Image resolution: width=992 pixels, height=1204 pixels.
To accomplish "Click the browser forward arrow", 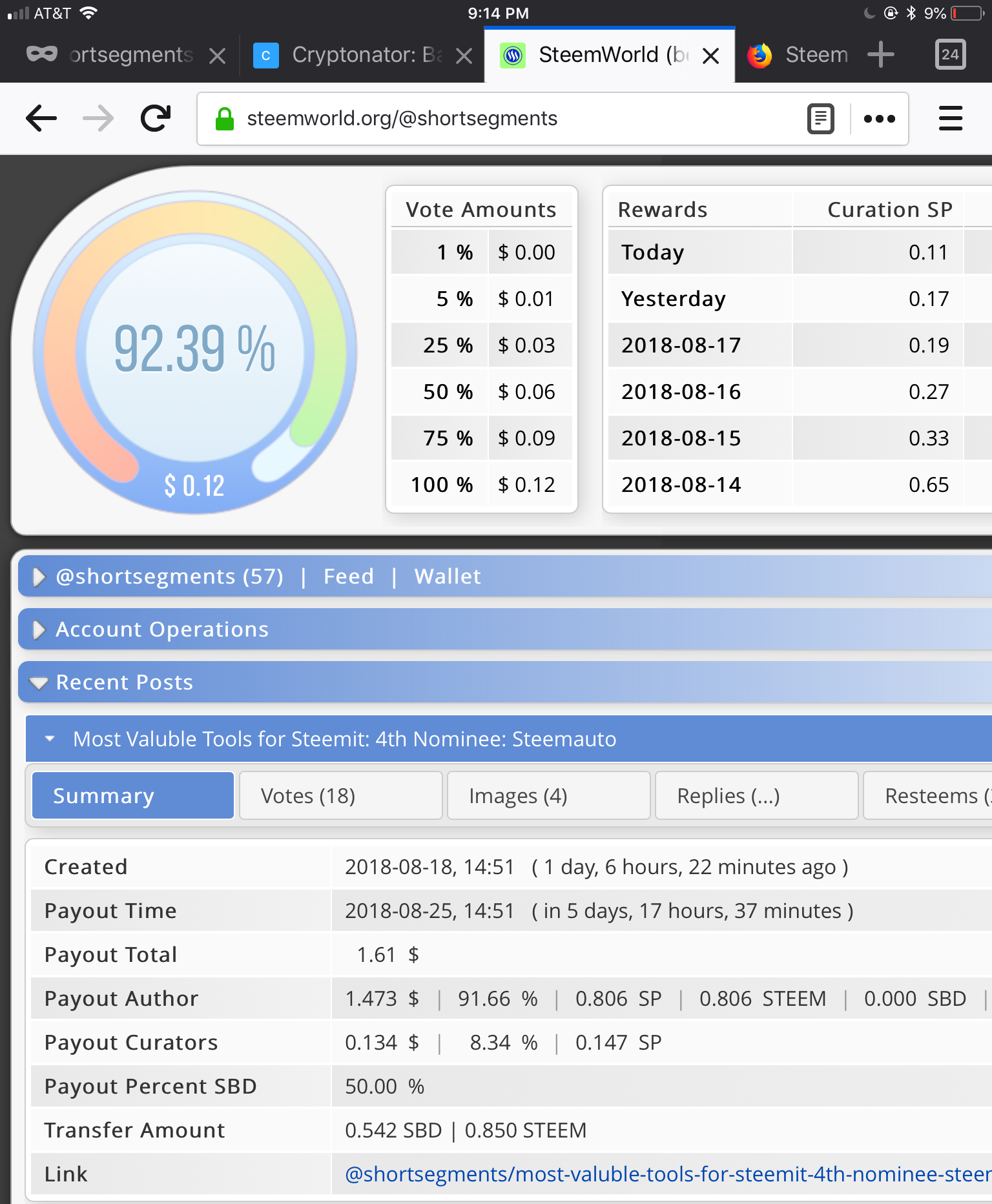I will [98, 119].
